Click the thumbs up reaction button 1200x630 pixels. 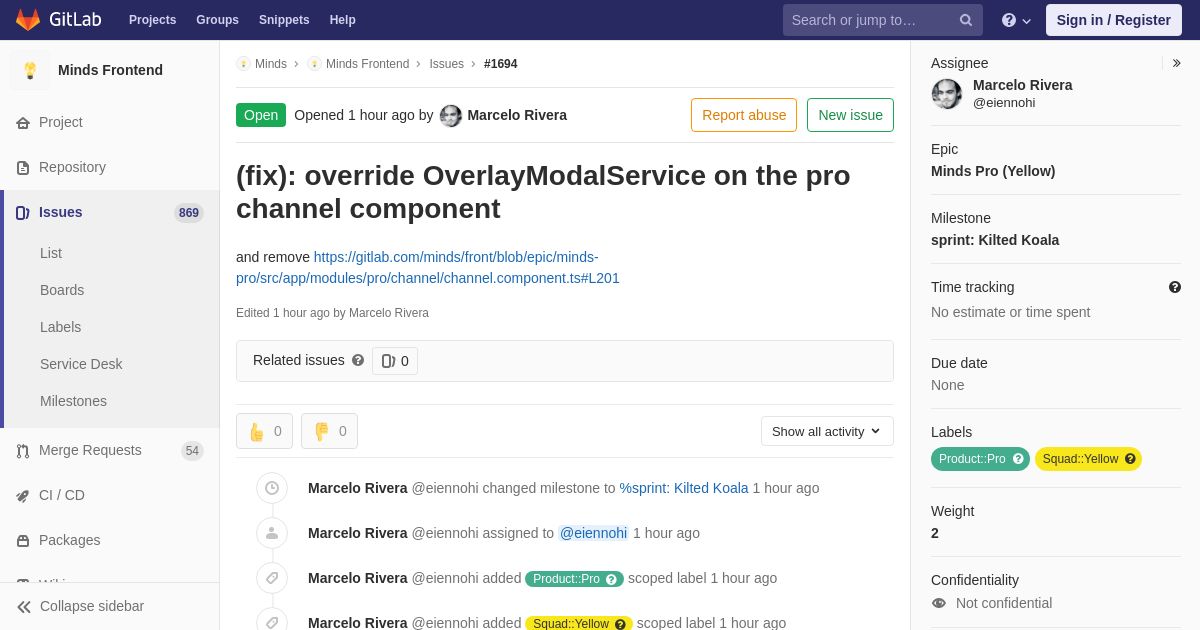click(264, 431)
